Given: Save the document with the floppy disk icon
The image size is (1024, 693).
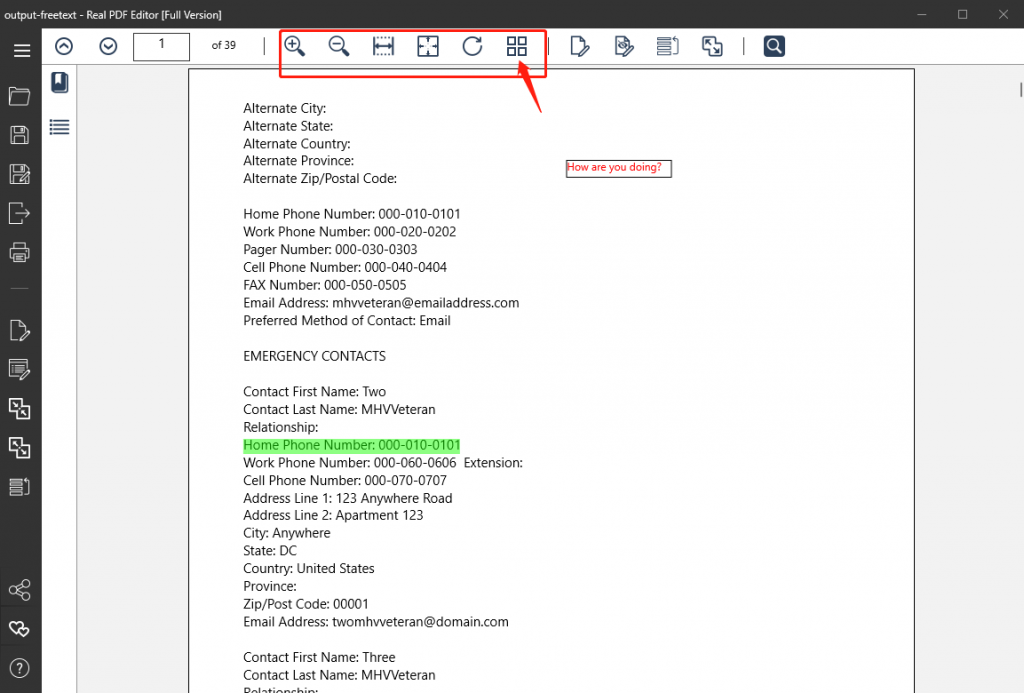Looking at the screenshot, I should point(20,135).
